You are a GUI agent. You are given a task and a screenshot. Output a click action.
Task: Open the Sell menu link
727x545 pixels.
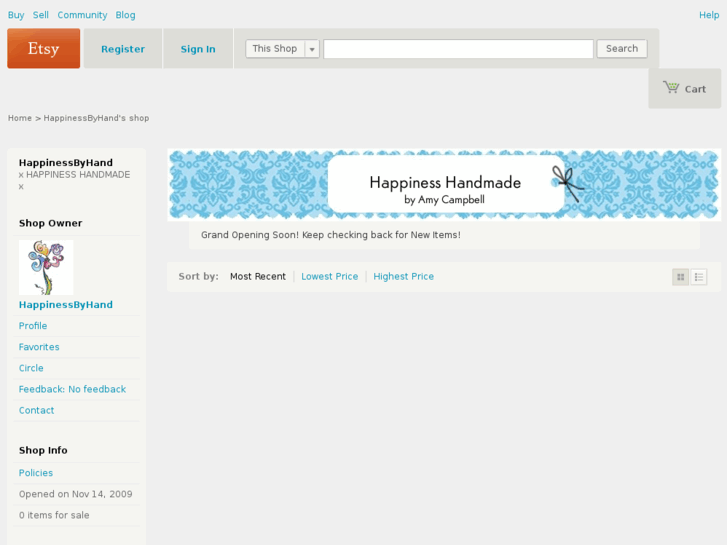[41, 15]
